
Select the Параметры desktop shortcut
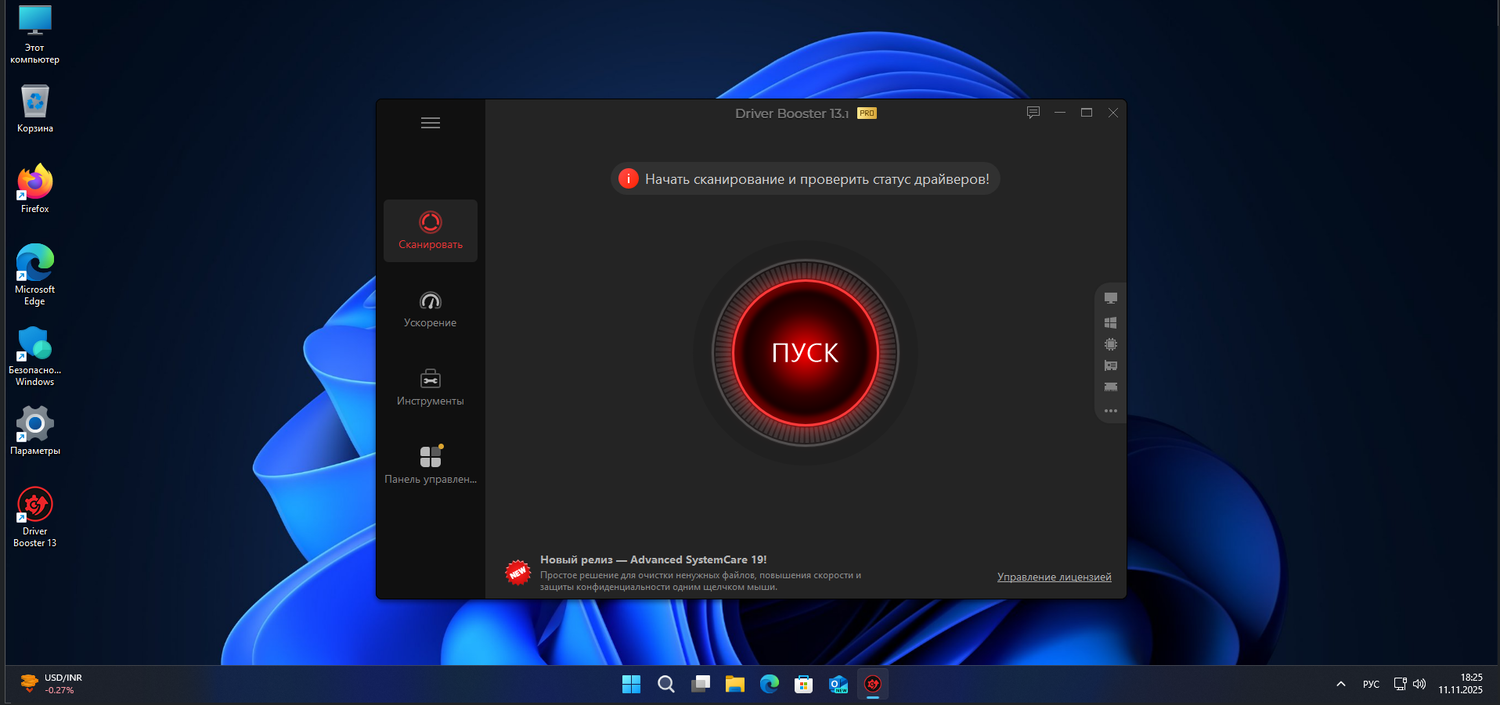(35, 431)
